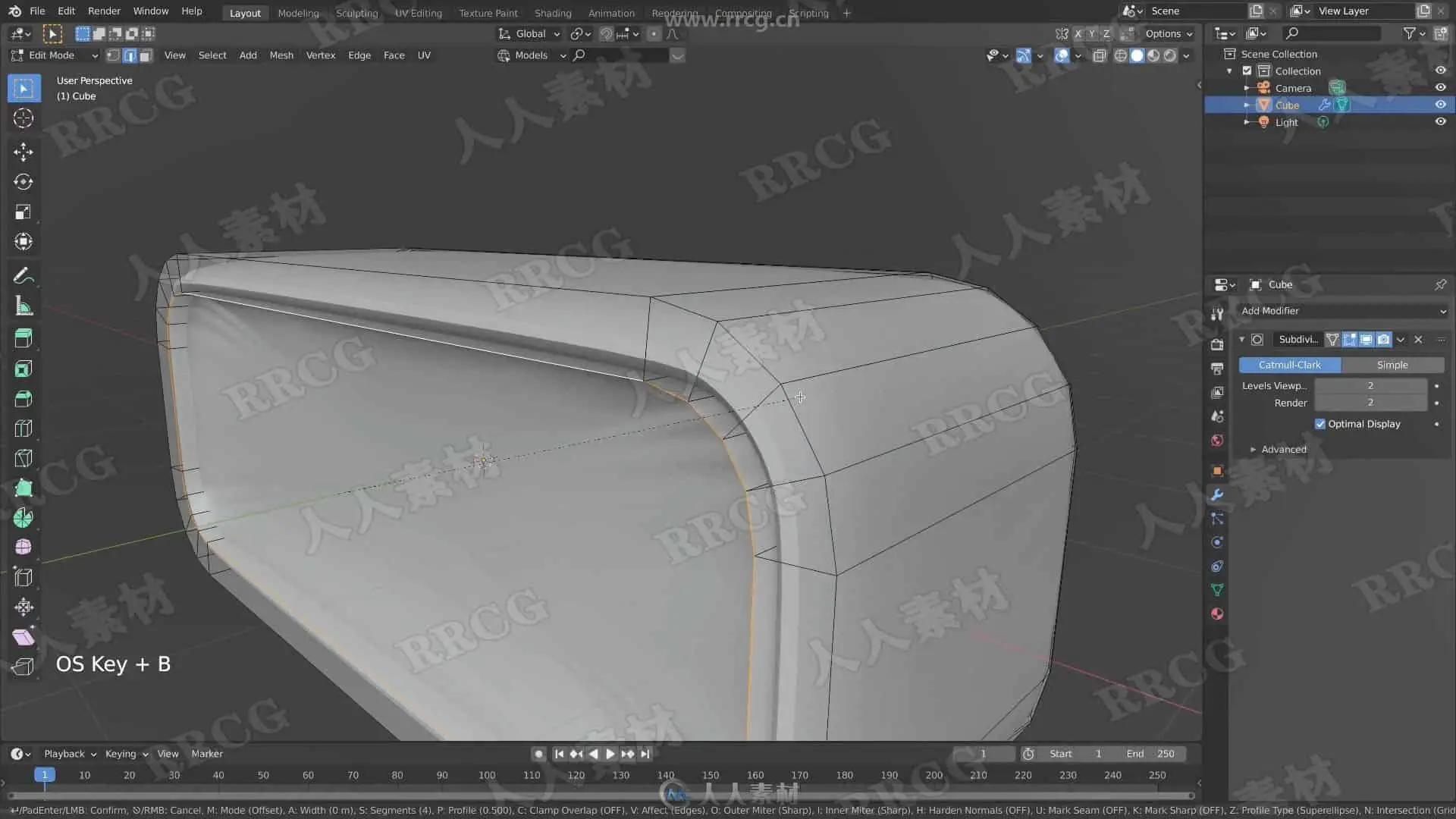Select the Cursor tool

pyautogui.click(x=23, y=118)
